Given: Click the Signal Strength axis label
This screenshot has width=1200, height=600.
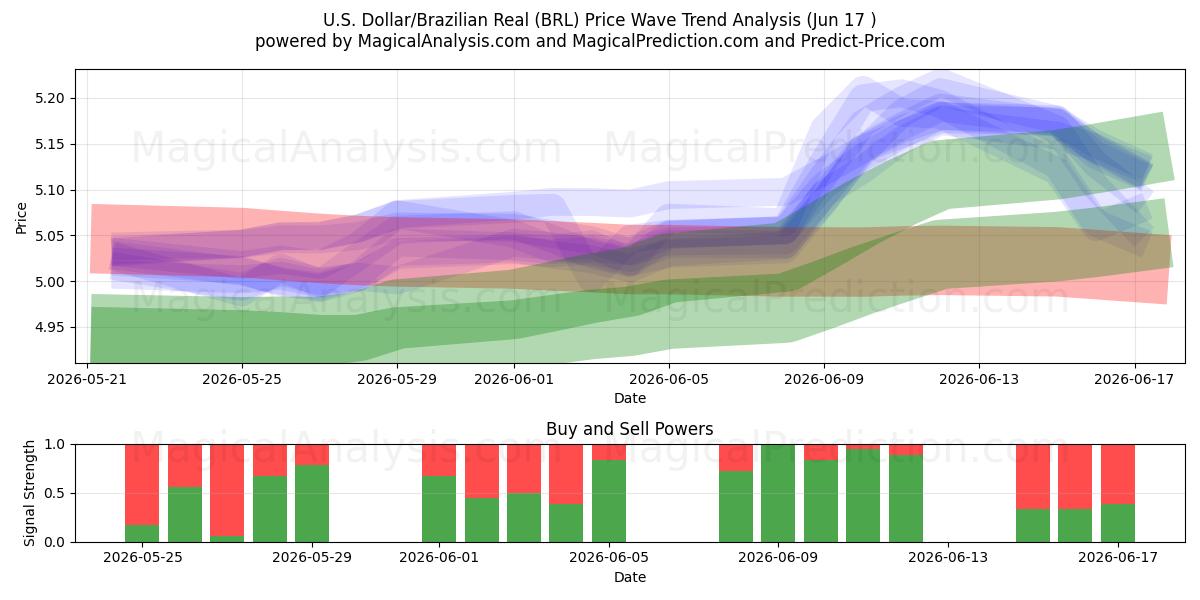Looking at the screenshot, I should click(x=30, y=493).
